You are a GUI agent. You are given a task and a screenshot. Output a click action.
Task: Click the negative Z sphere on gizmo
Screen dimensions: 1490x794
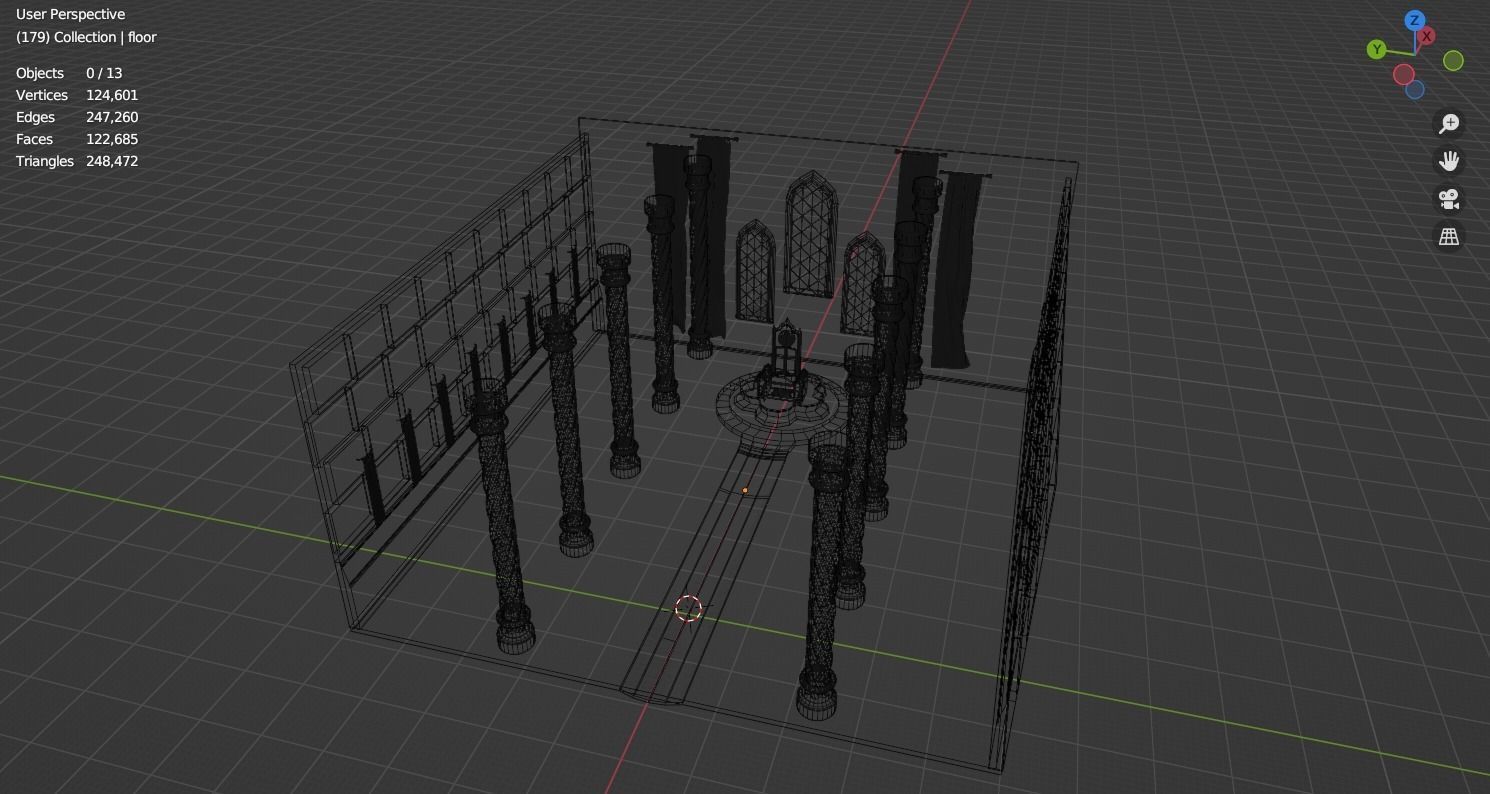(x=1414, y=90)
